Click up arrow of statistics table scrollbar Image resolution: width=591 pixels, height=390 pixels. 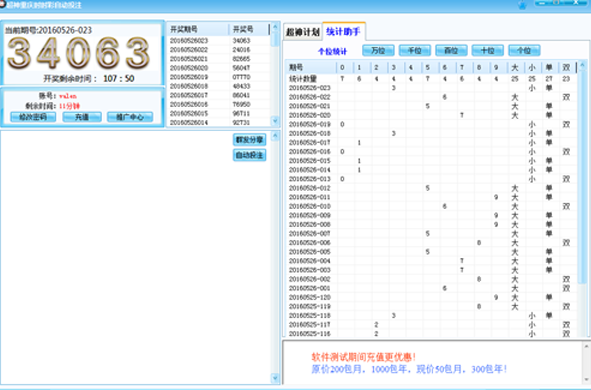click(x=582, y=65)
